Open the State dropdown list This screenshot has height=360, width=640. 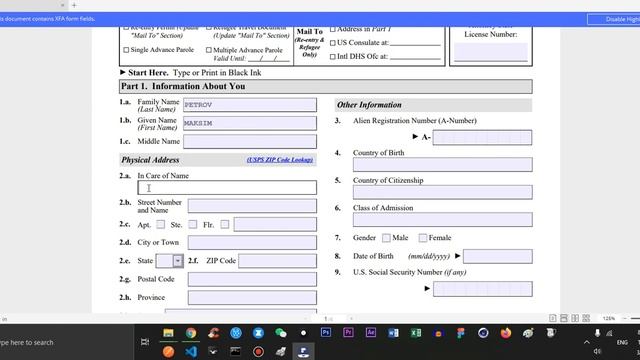[x=178, y=261]
